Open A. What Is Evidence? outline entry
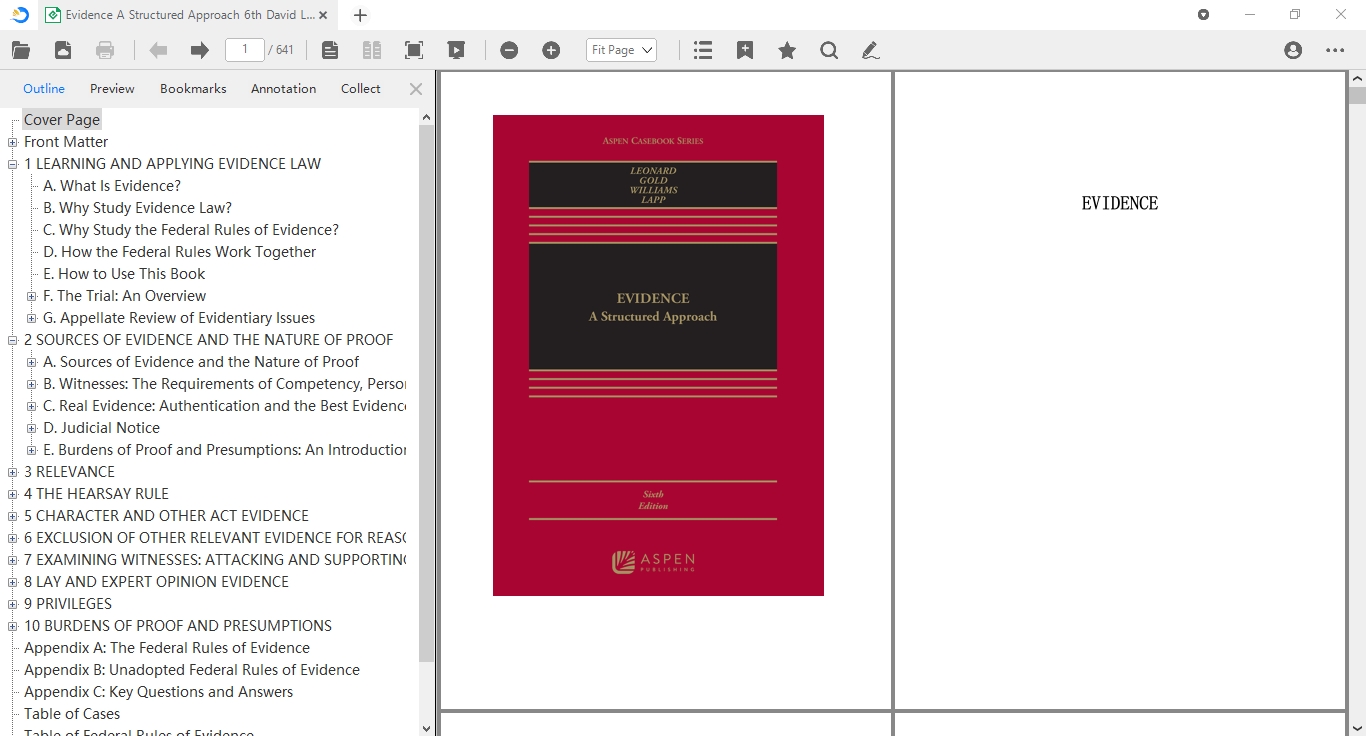1366x736 pixels. (112, 186)
